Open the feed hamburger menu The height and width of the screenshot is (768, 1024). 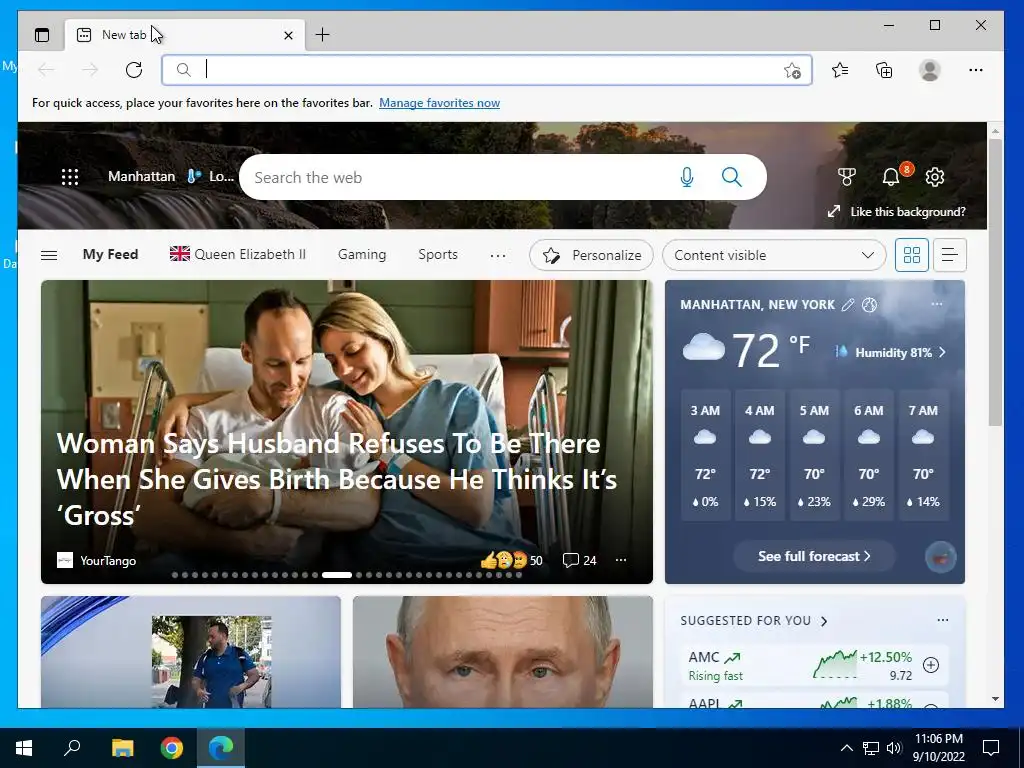pos(49,255)
